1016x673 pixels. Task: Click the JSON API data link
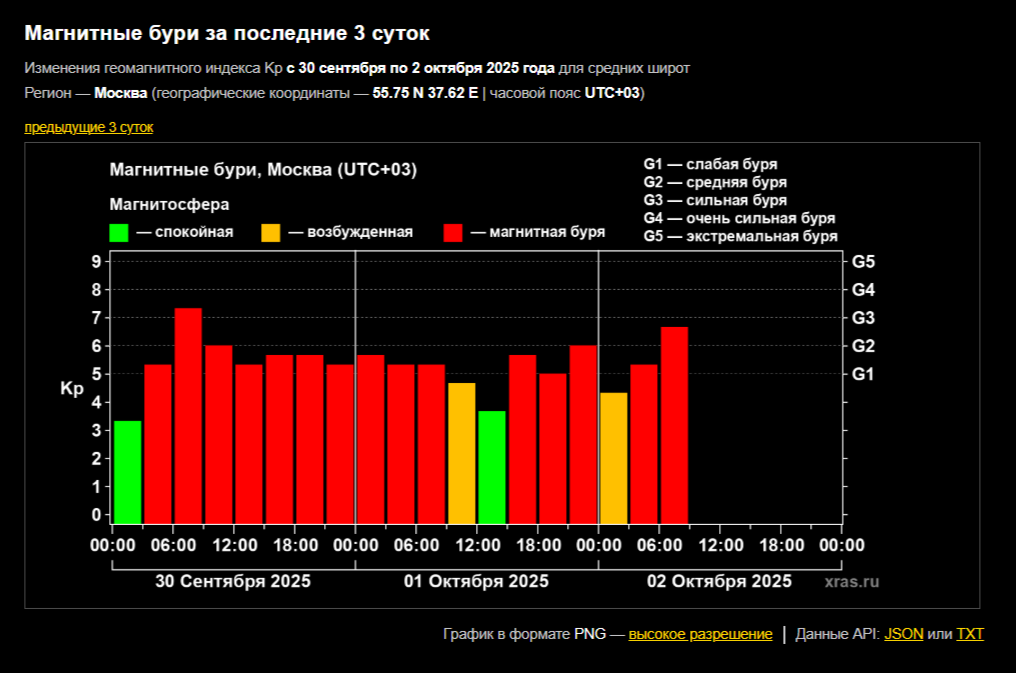[903, 634]
